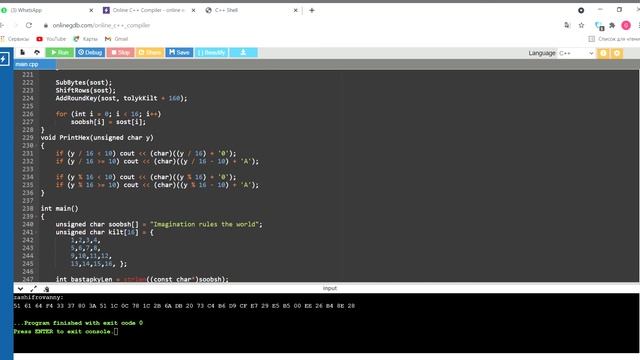Open the YouTube bookmark
640x360 pixels.
tap(51, 39)
